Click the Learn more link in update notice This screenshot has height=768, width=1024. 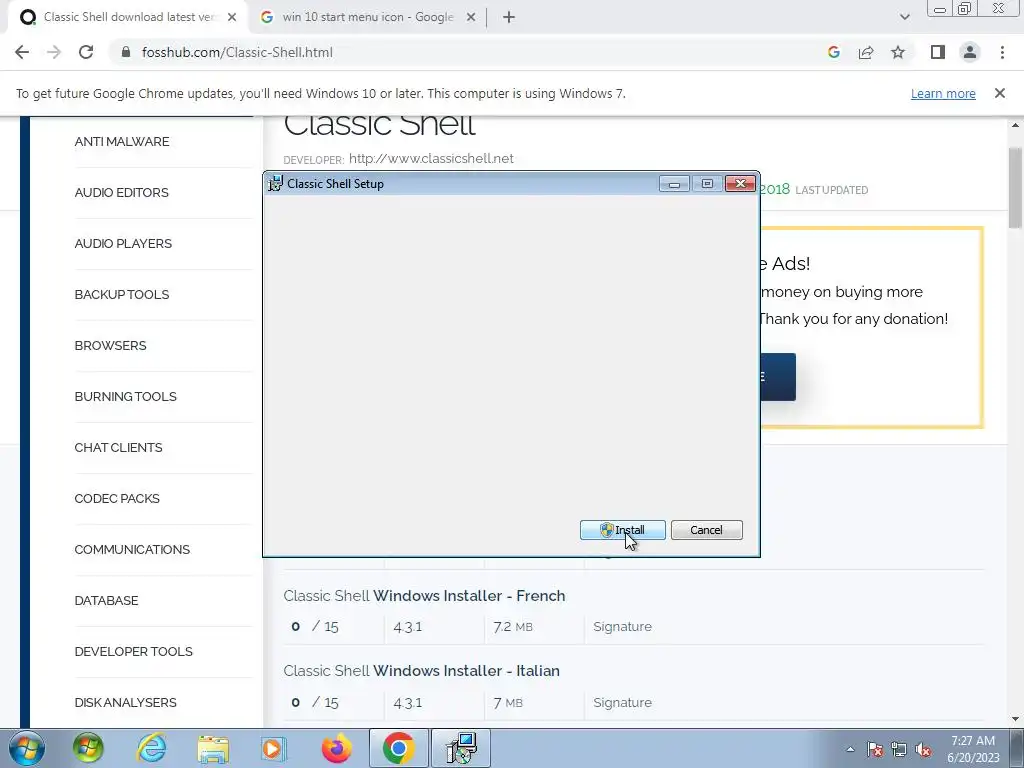[x=943, y=93]
